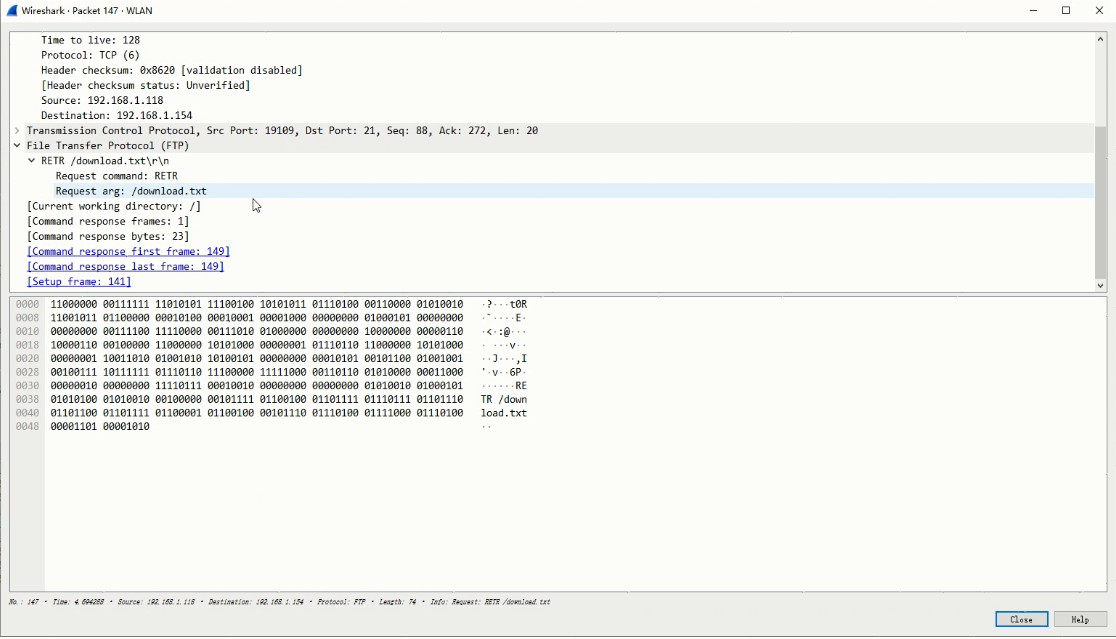
Task: Click the details pane scroll up arrow
Action: click(1100, 39)
